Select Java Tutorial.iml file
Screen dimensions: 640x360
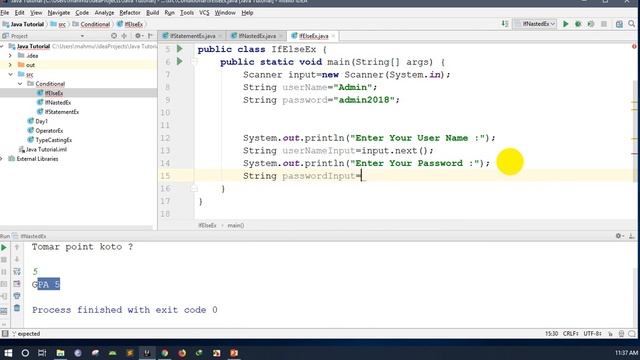[x=46, y=149]
